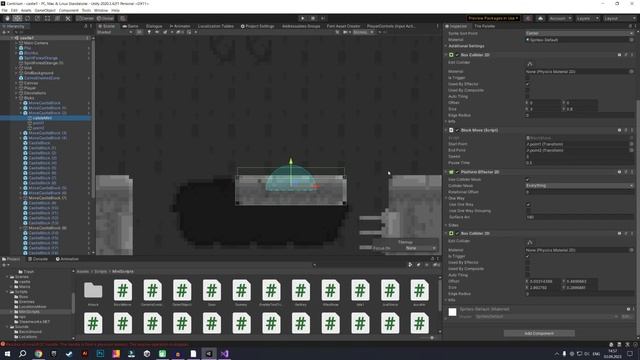The width and height of the screenshot is (640, 360).
Task: Open Cloud services icon in toolbar
Action: [540, 18]
